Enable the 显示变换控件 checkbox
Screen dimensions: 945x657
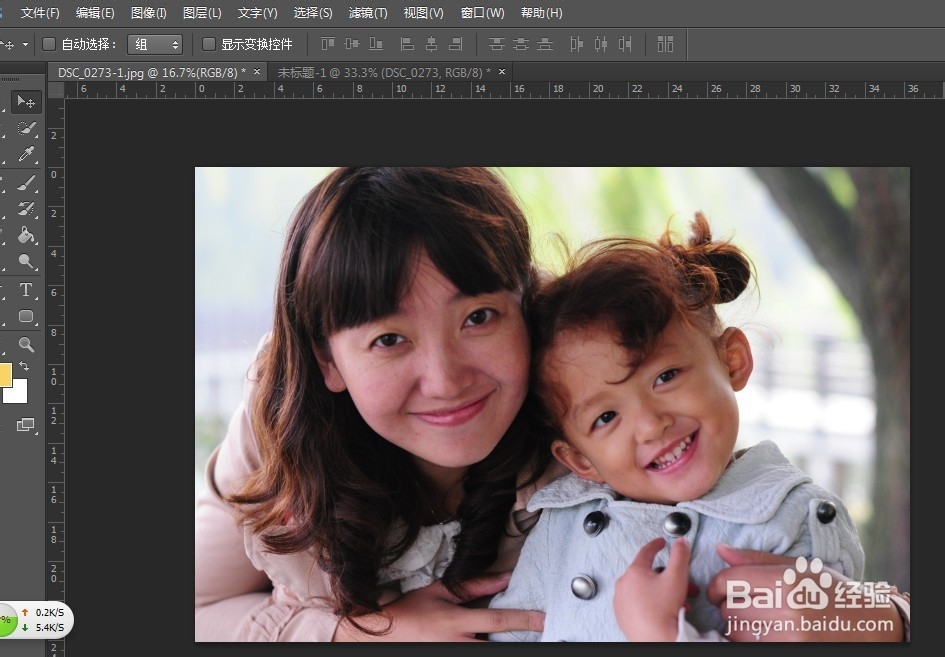coord(209,44)
